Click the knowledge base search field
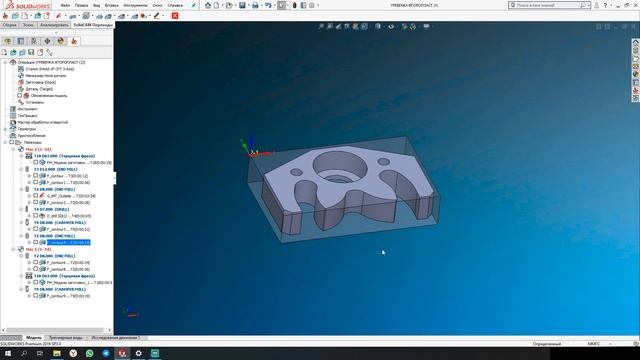Viewport: 640px width, 360px height. pyautogui.click(x=549, y=5)
